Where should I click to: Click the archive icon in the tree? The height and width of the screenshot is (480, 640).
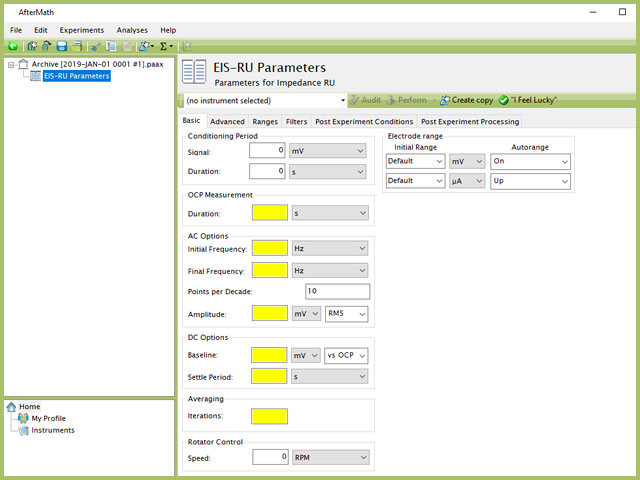point(23,64)
